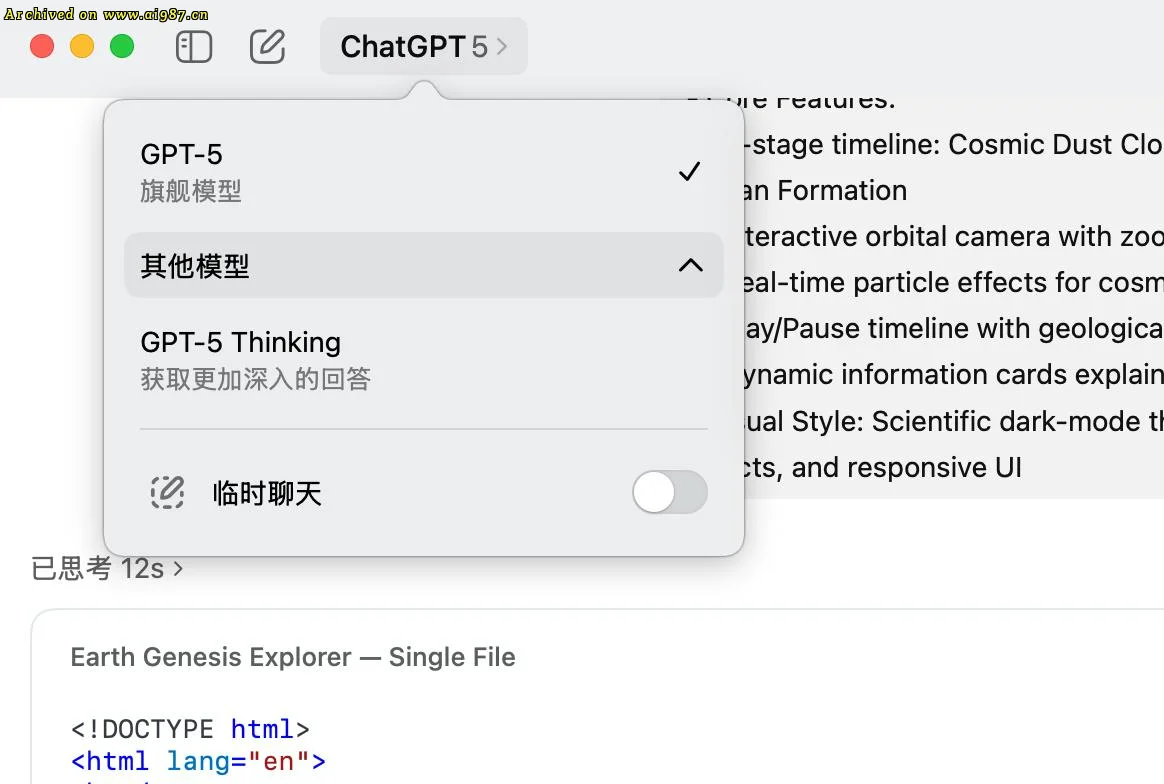The image size is (1164, 784).
Task: Select the GPT-5 flagship model
Action: point(423,172)
